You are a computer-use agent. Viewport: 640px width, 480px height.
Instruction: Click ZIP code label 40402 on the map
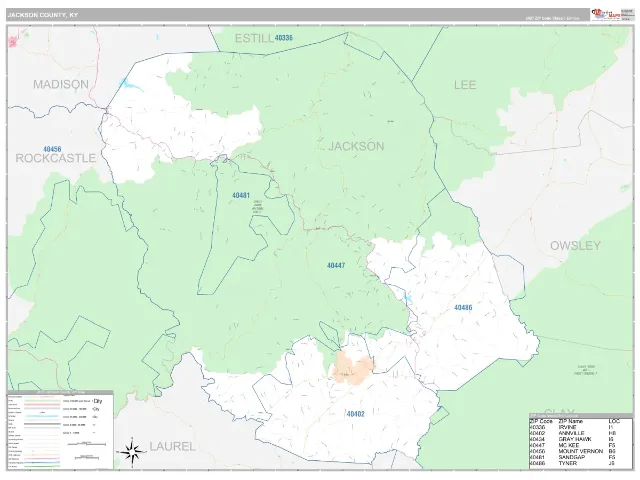click(x=356, y=414)
